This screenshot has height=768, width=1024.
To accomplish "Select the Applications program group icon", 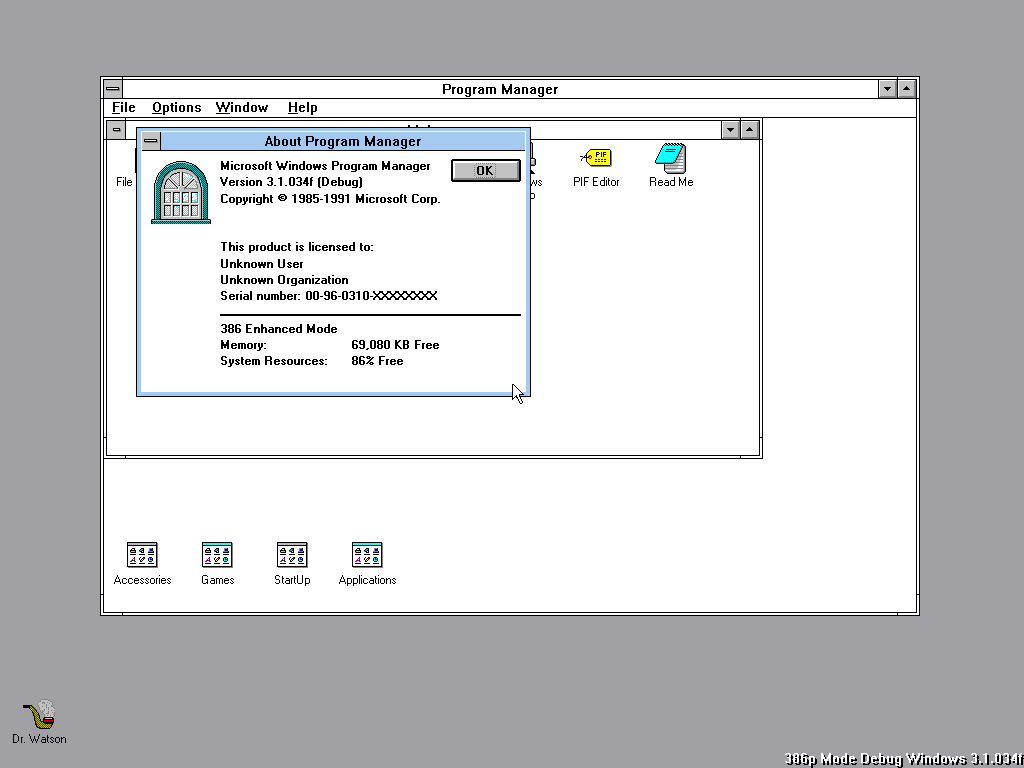I will point(367,555).
